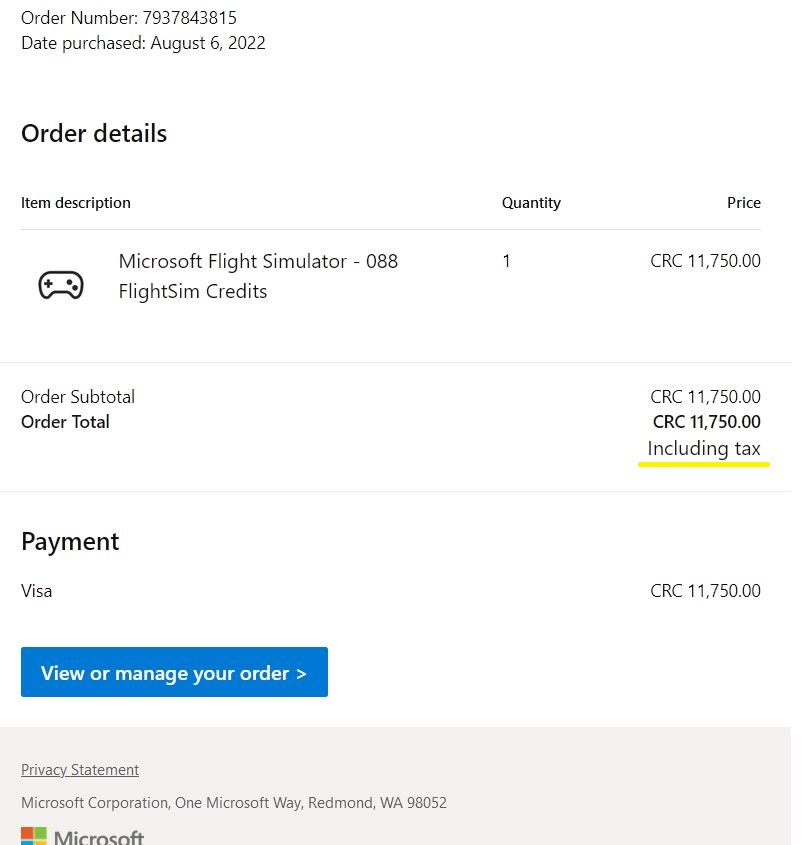Click the Item description column header
803x845 pixels.
pos(75,203)
